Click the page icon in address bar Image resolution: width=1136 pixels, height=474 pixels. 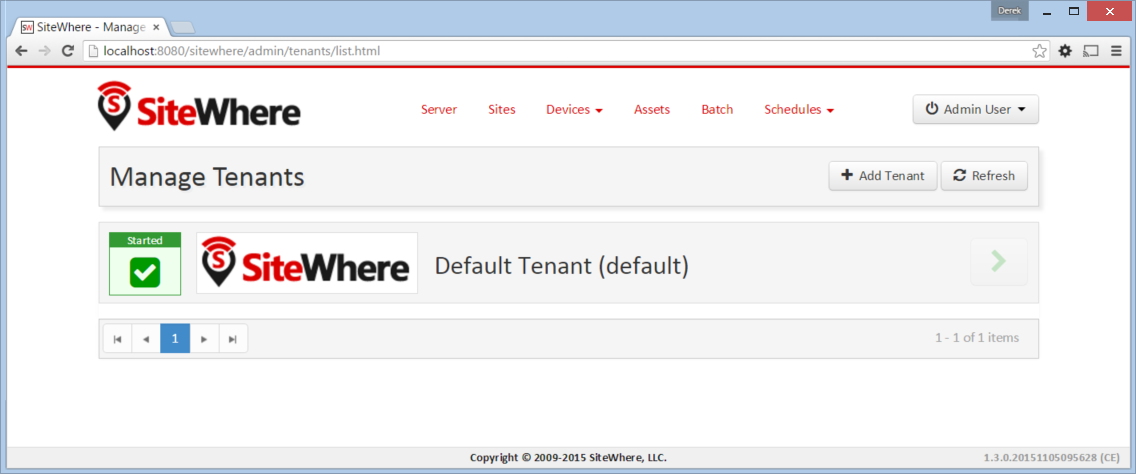point(93,51)
